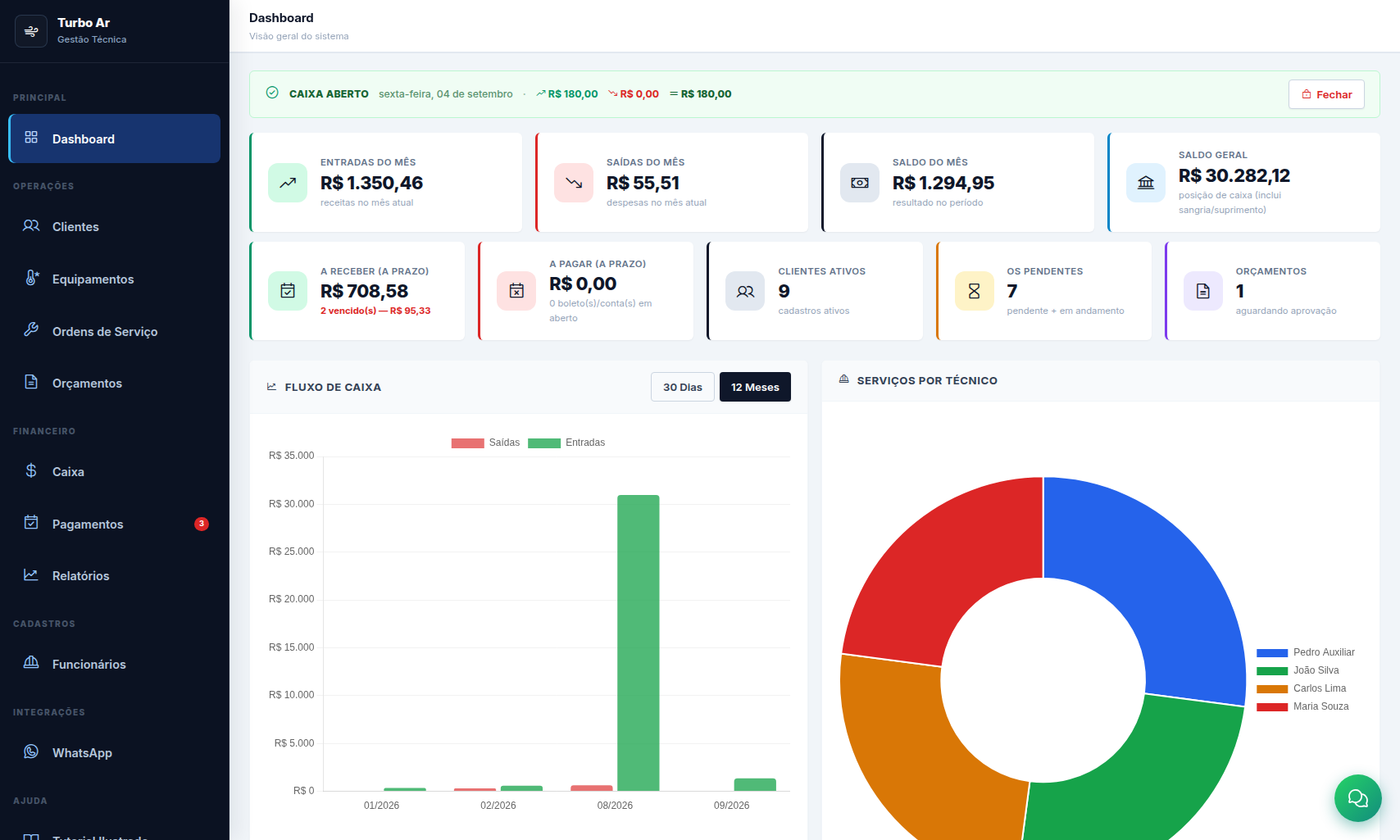The width and height of the screenshot is (1400, 840).
Task: Click the 'sexta-feira, 04 de setembro' date
Action: pyautogui.click(x=446, y=94)
